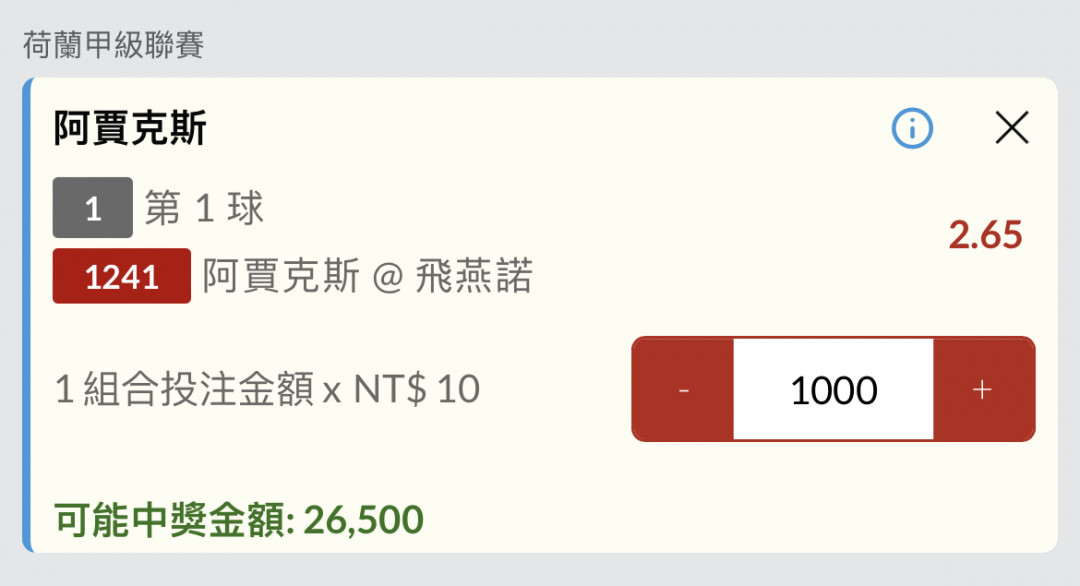
Task: Select the red 2.65 odds value
Action: [985, 235]
